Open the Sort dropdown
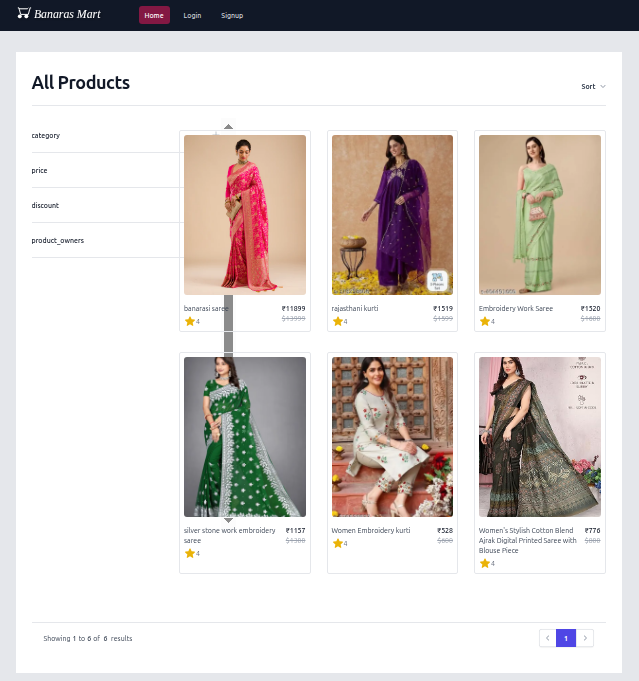The height and width of the screenshot is (681, 639). coord(593,86)
